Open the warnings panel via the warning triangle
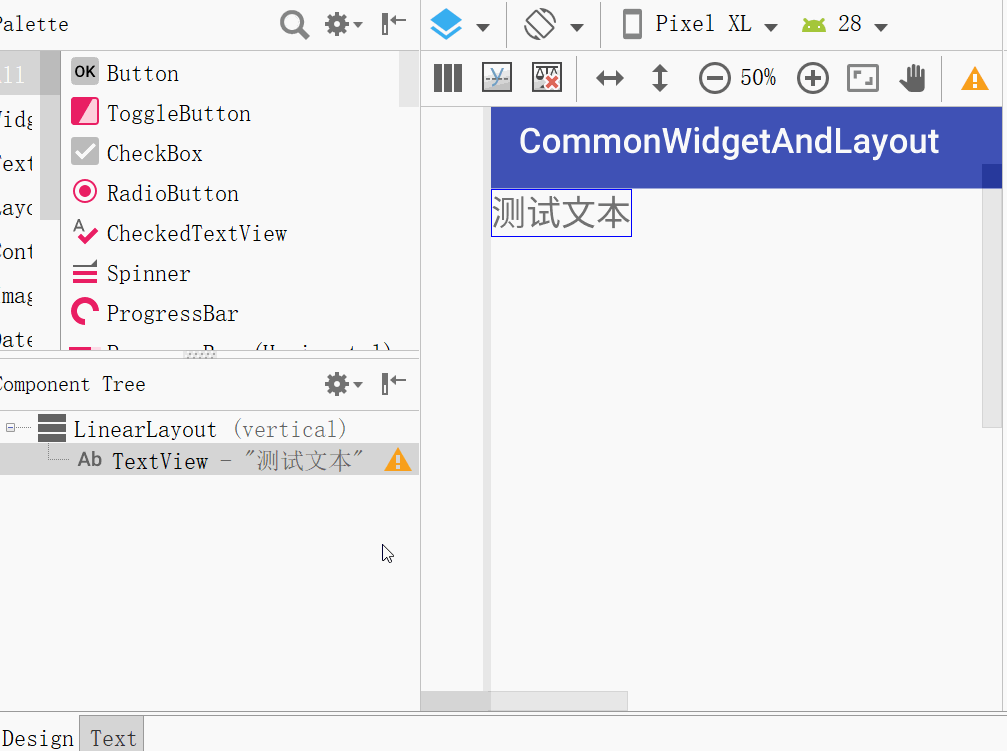1007x751 pixels. (x=974, y=77)
